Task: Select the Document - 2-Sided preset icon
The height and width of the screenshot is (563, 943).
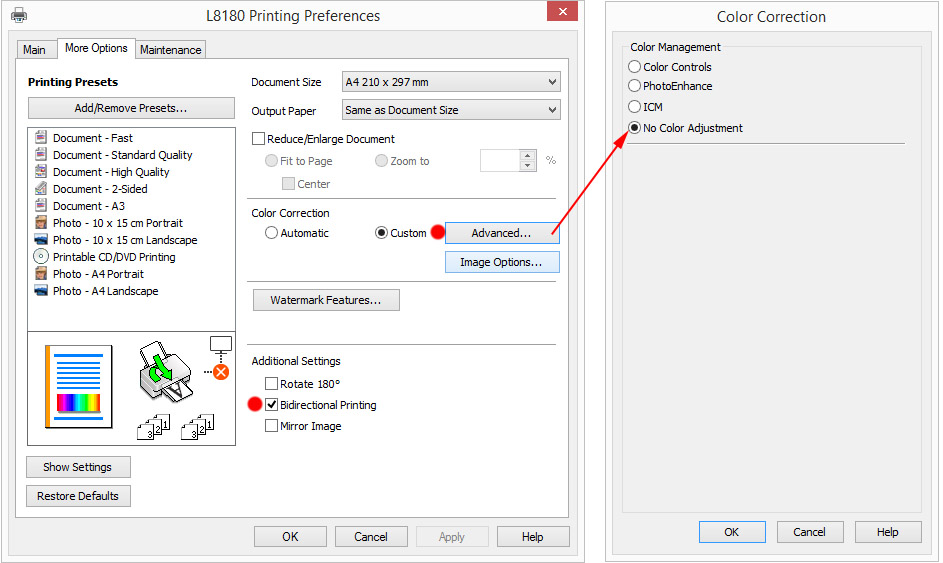Action: [41, 189]
